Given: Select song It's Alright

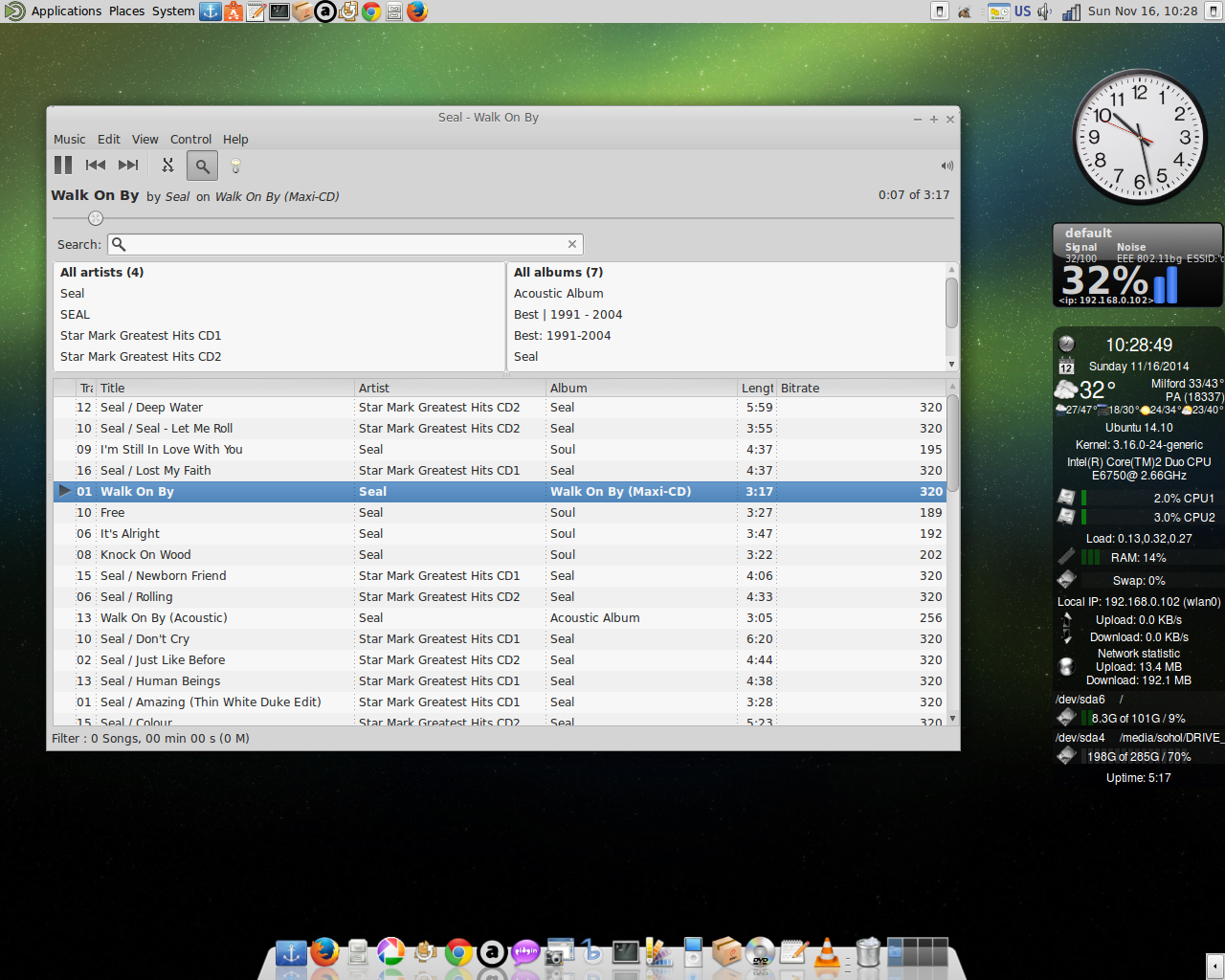Looking at the screenshot, I should [500, 534].
